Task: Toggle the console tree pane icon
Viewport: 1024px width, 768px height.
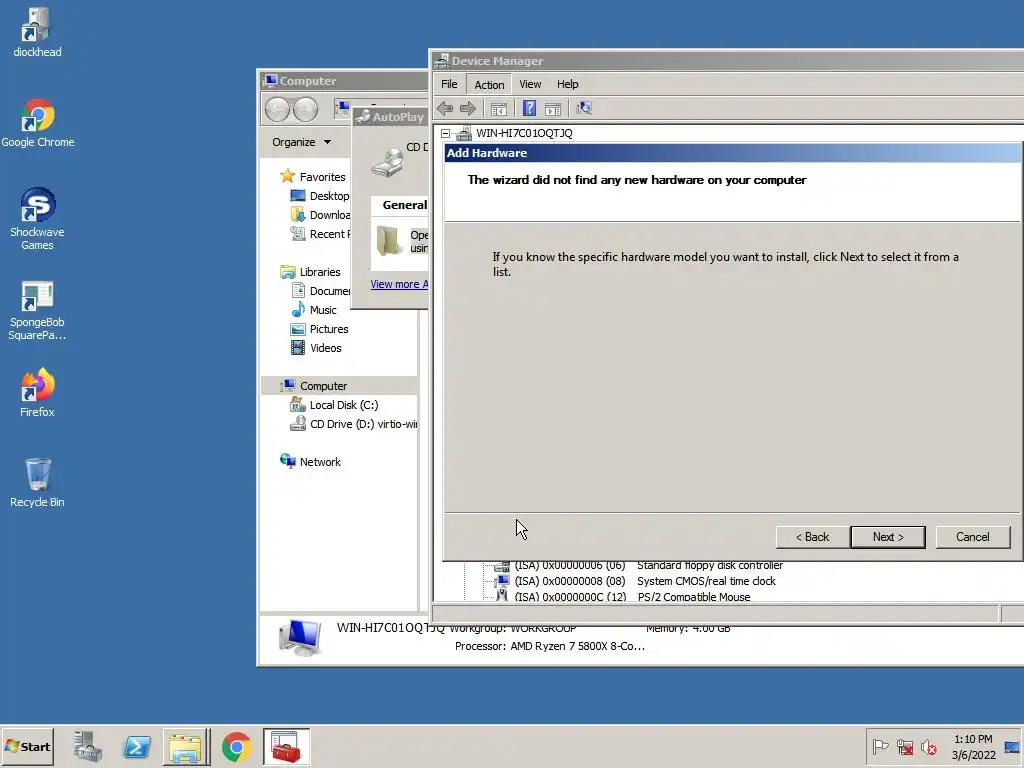Action: [x=499, y=108]
